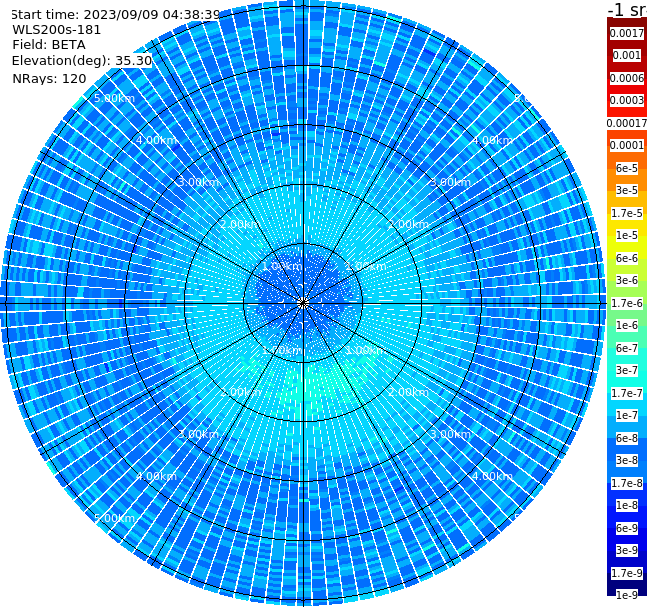Viewport: 647px width, 607px height.
Task: Pick the 0.0003 color bar label
Action: (x=627, y=100)
